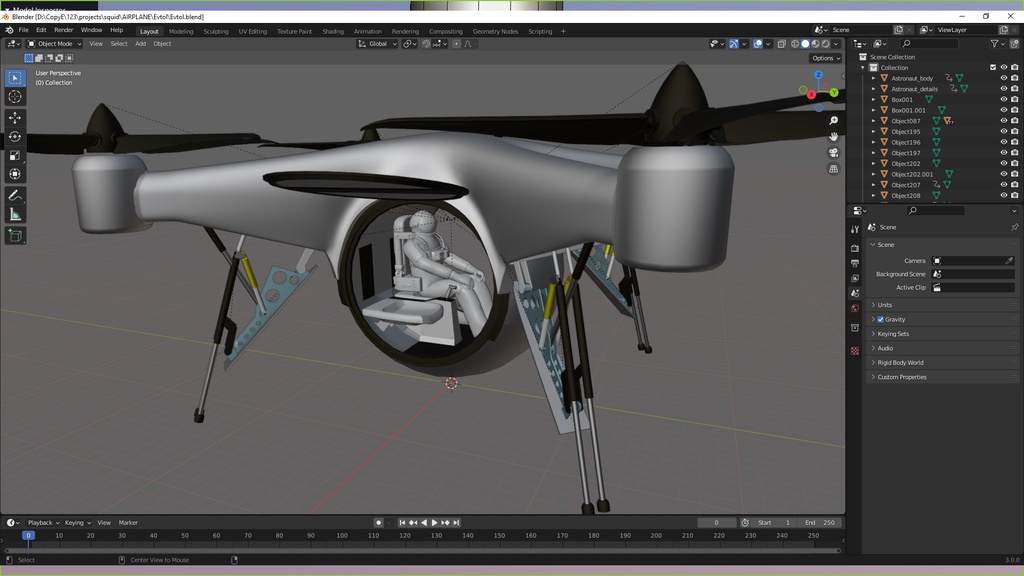This screenshot has height=576, width=1024.
Task: Click the viewport Options button
Action: coord(824,58)
